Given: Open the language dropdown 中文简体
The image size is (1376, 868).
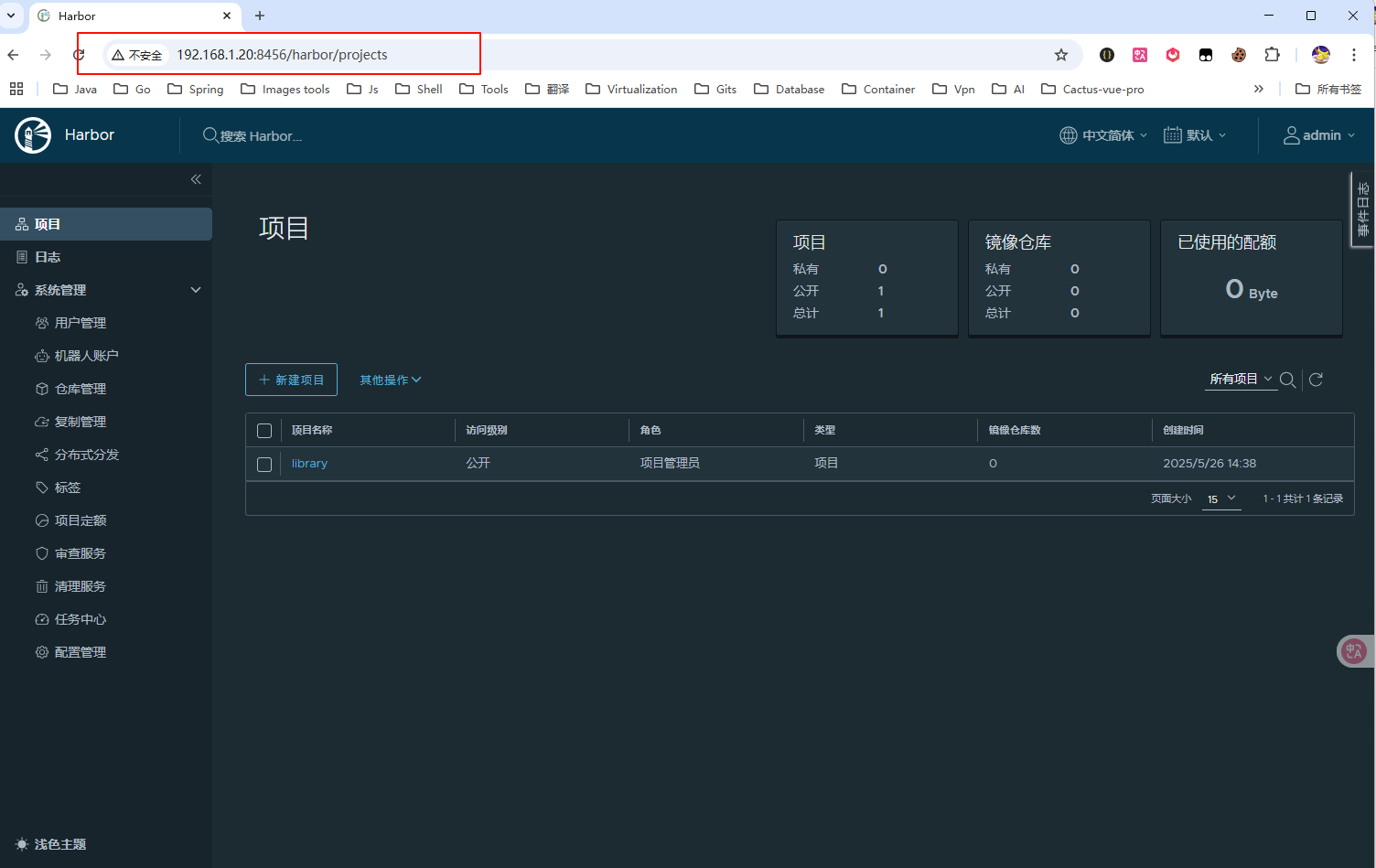Looking at the screenshot, I should click(x=1103, y=135).
